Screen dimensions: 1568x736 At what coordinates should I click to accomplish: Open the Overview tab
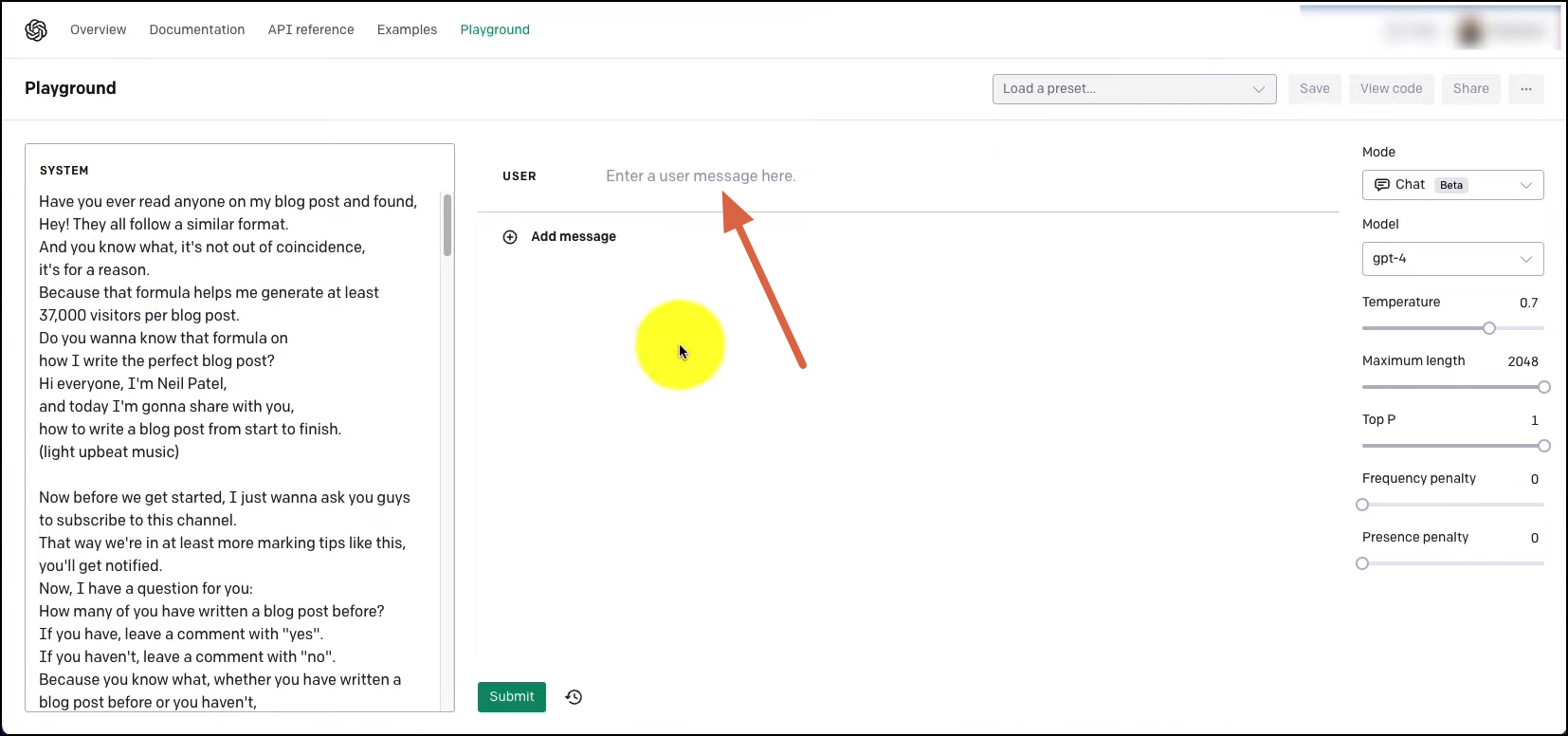tap(99, 30)
